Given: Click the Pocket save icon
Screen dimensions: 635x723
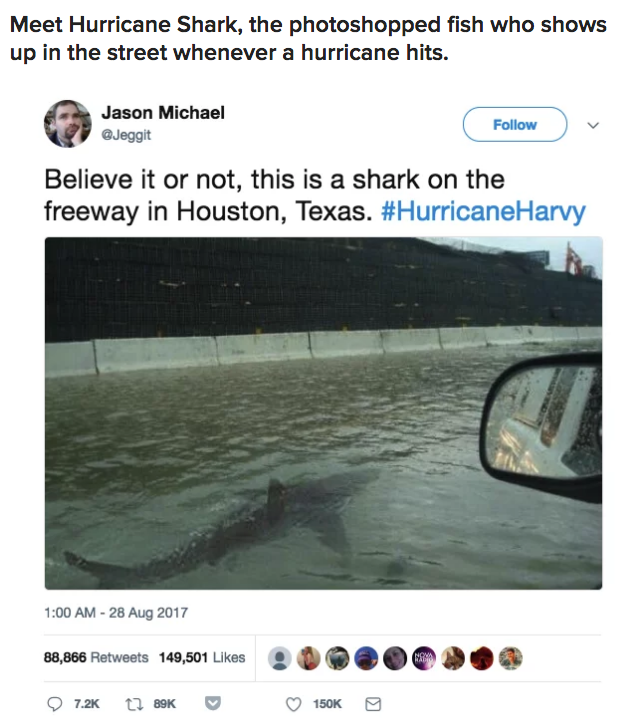Looking at the screenshot, I should (212, 704).
